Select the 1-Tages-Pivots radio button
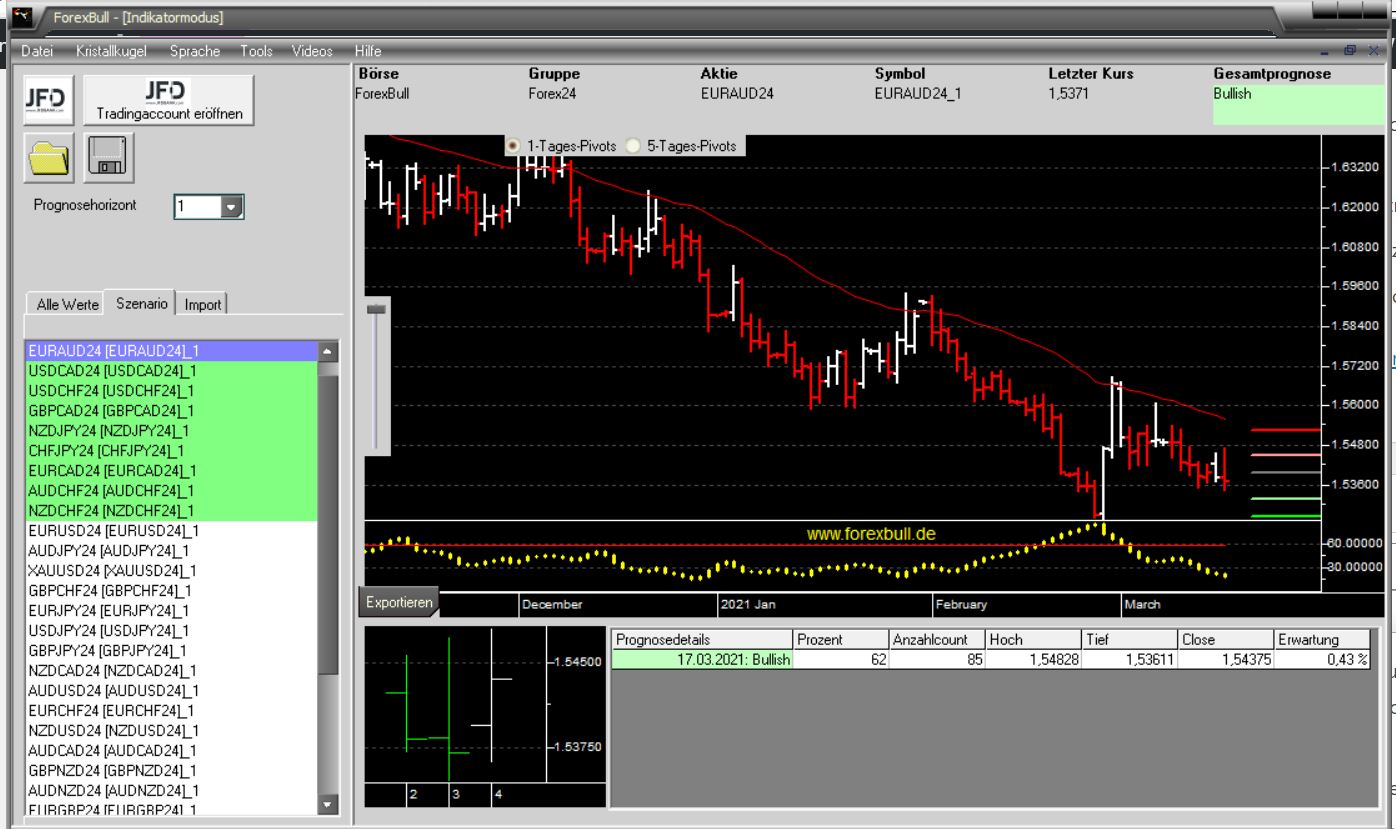The image size is (1396, 829). point(513,146)
